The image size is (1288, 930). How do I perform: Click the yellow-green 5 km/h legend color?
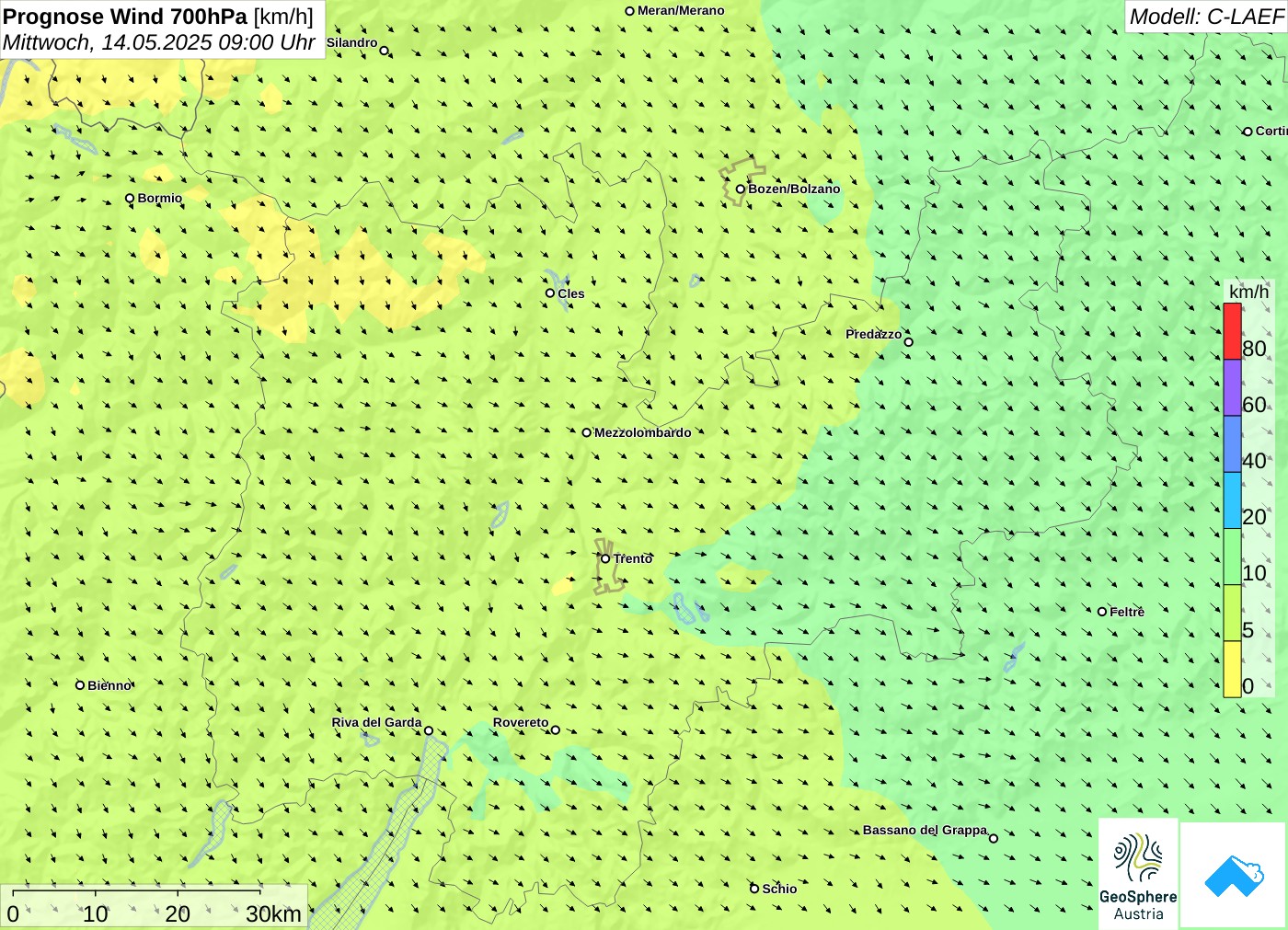coord(1232,613)
